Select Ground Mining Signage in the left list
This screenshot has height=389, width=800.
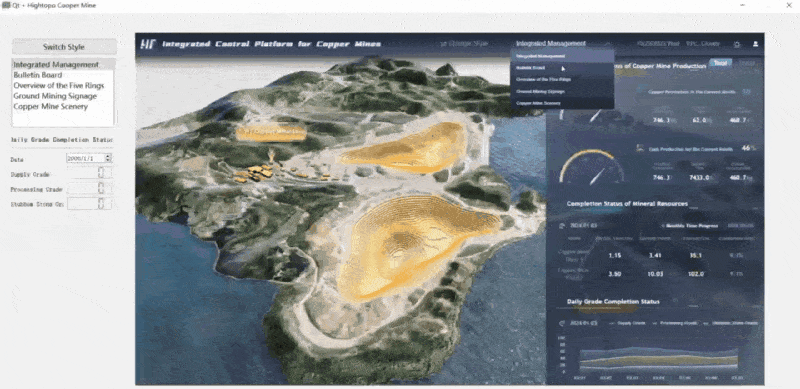[x=63, y=96]
